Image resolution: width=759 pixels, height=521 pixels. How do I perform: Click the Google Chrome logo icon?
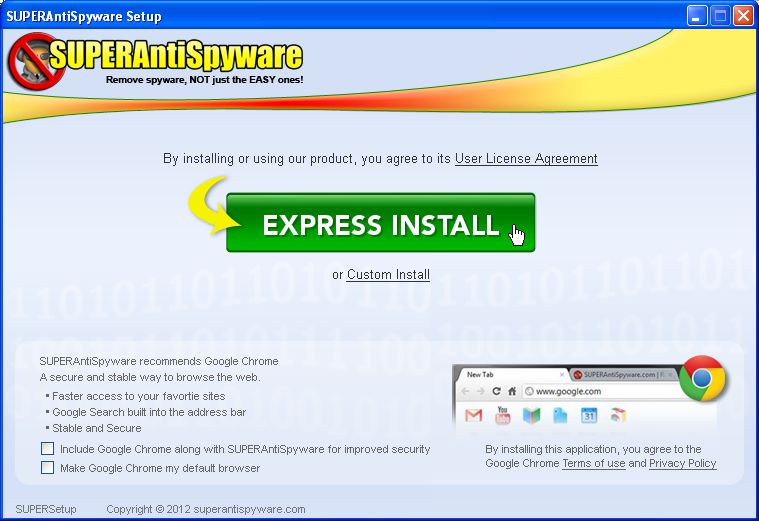[702, 379]
